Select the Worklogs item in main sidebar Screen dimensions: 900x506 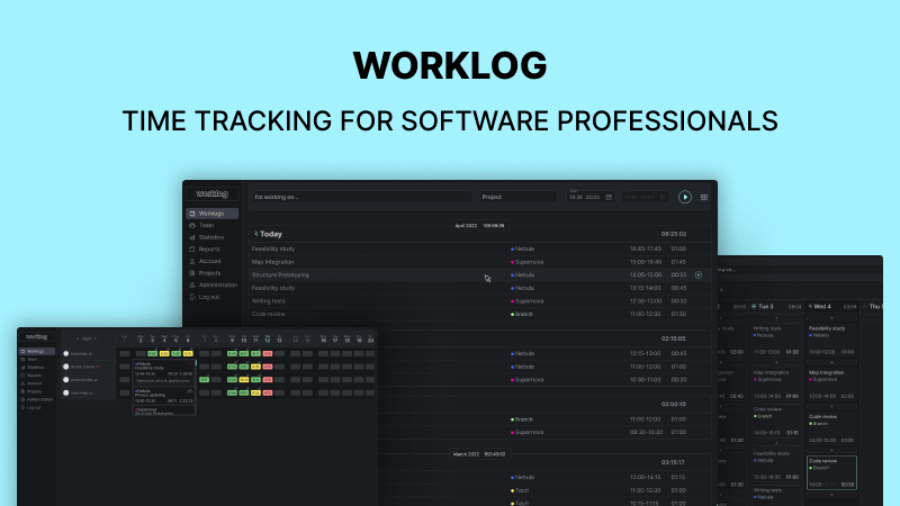pyautogui.click(x=211, y=214)
